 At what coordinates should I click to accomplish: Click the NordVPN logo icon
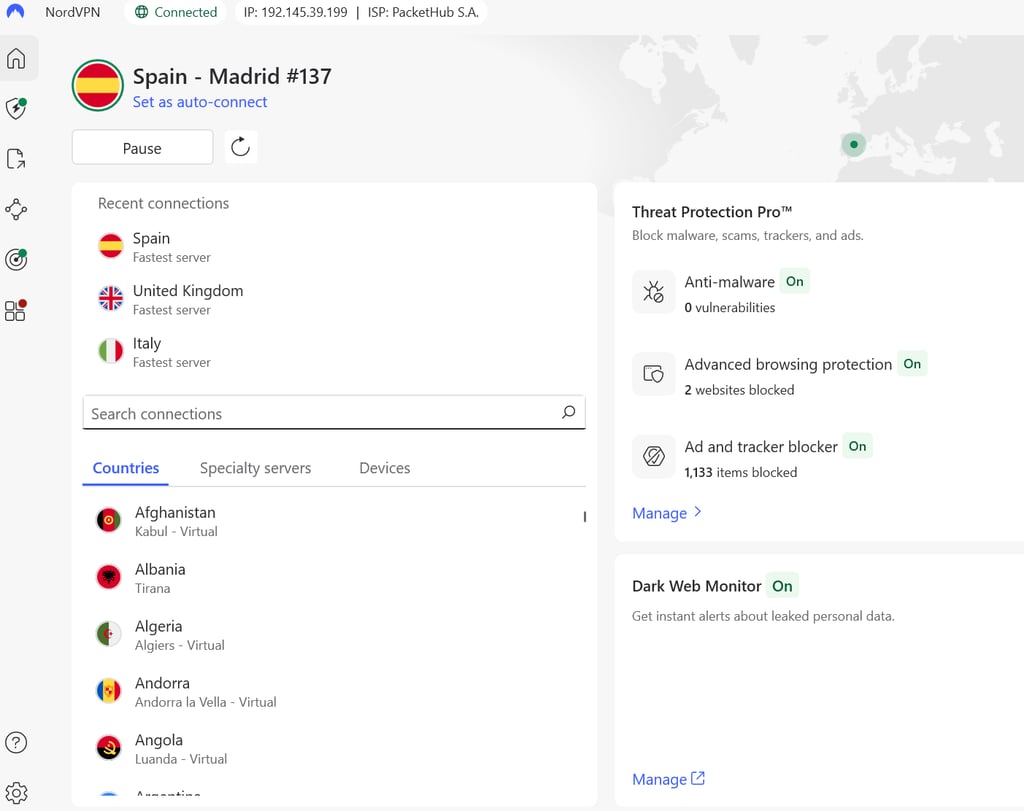(x=15, y=11)
